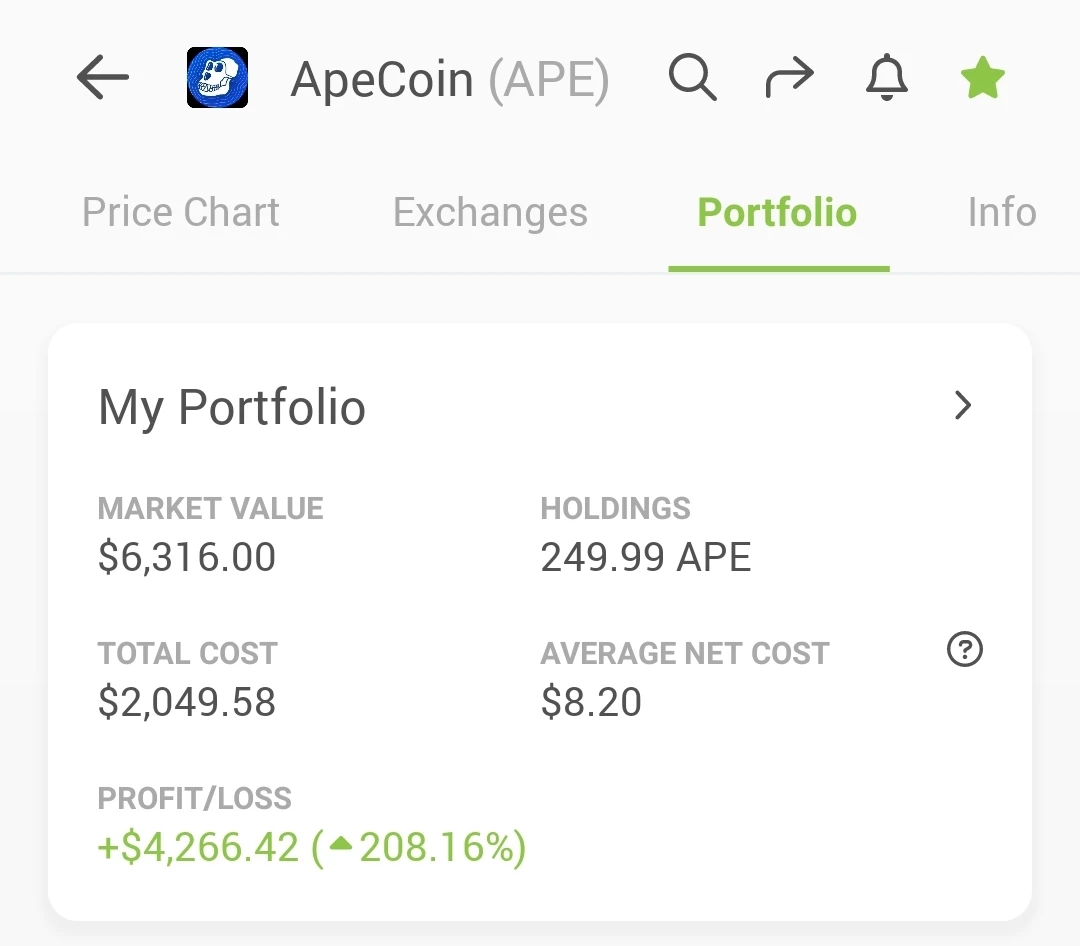
Task: Open search with the magnifying glass
Action: click(x=692, y=77)
